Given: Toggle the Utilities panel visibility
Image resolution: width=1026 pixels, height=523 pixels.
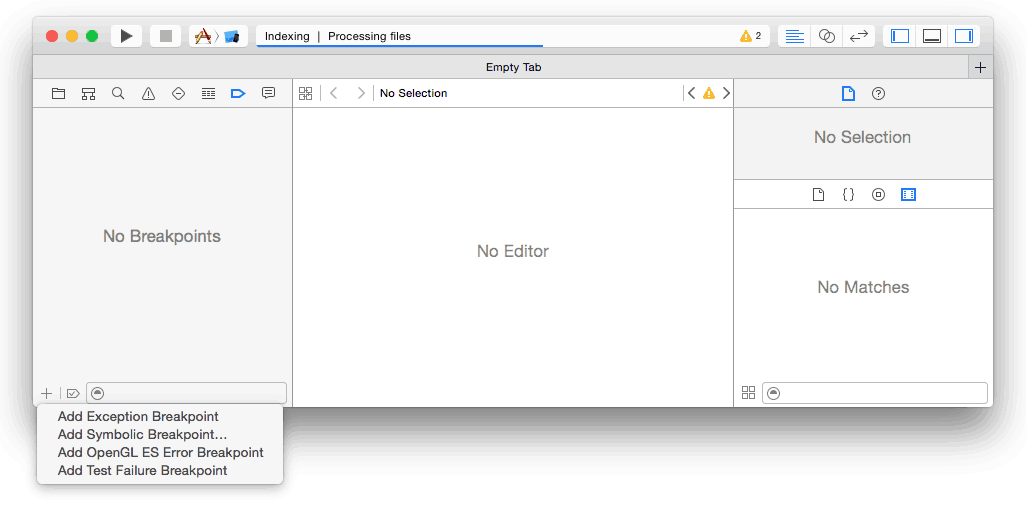Looking at the screenshot, I should coord(964,36).
